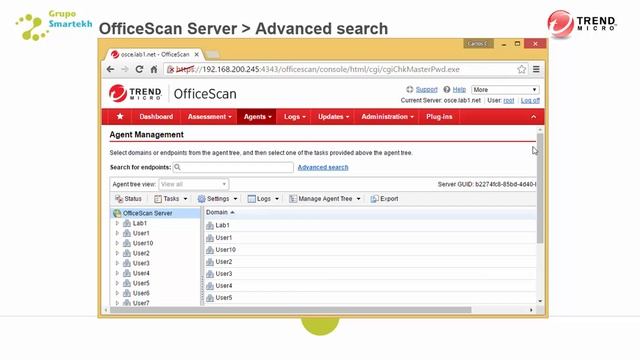Screen dimensions: 640x360
Task: Sort by the Domain column header
Action: 220,212
